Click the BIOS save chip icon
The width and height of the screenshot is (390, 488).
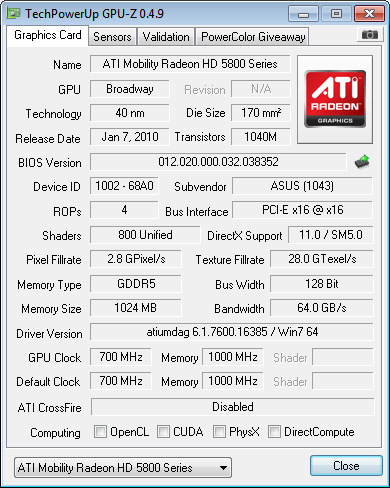[362, 162]
